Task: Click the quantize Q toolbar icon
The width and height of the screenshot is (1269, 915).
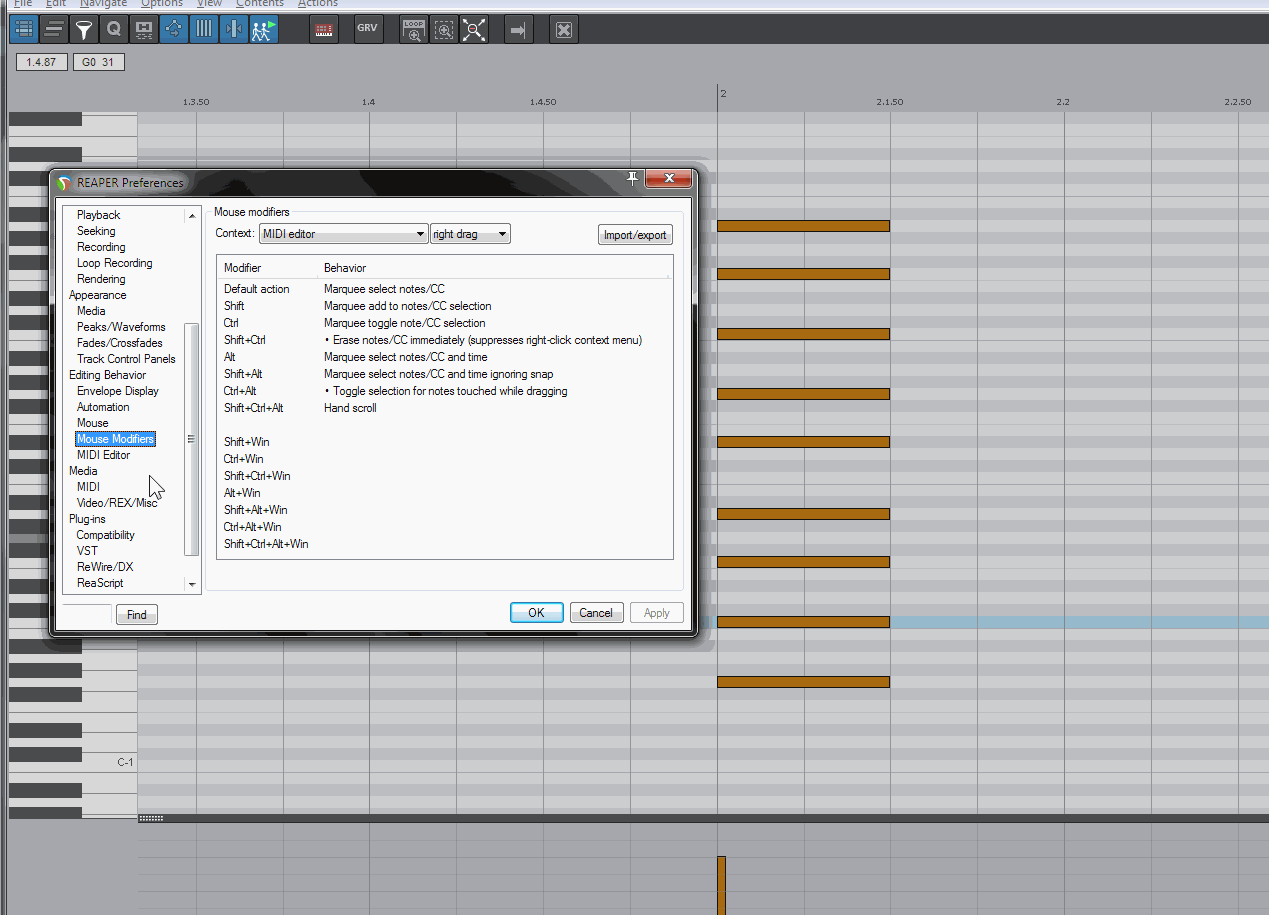Action: click(114, 30)
